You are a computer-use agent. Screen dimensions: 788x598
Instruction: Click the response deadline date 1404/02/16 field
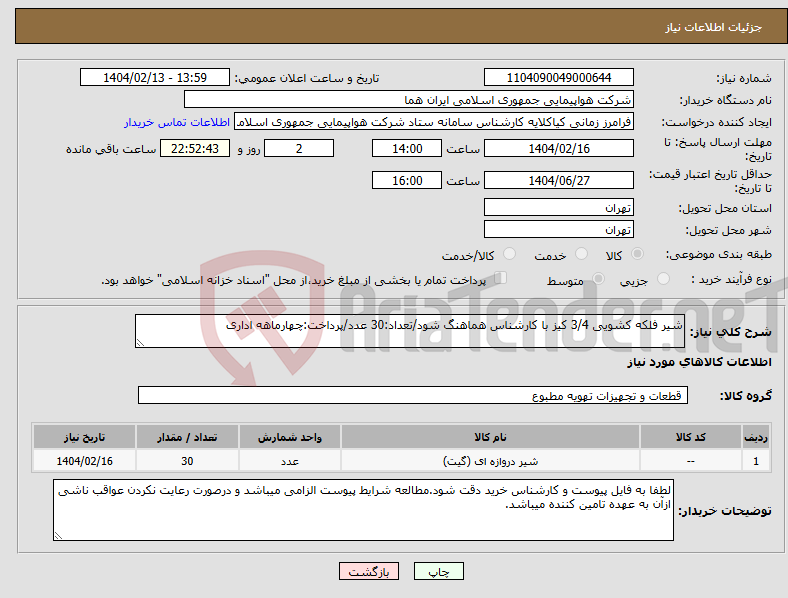click(x=558, y=148)
